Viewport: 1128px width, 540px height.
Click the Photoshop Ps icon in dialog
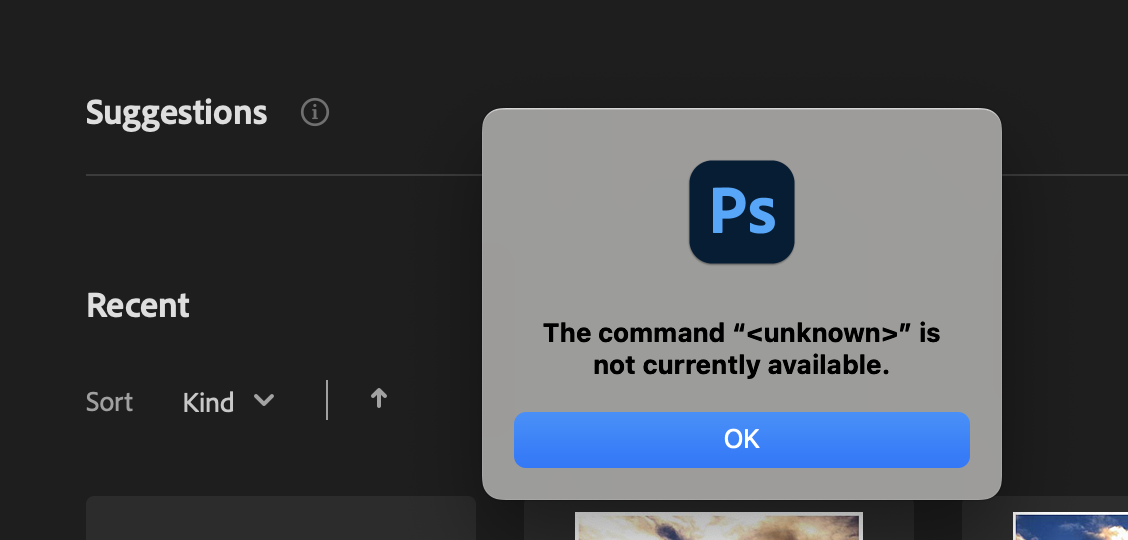tap(742, 212)
